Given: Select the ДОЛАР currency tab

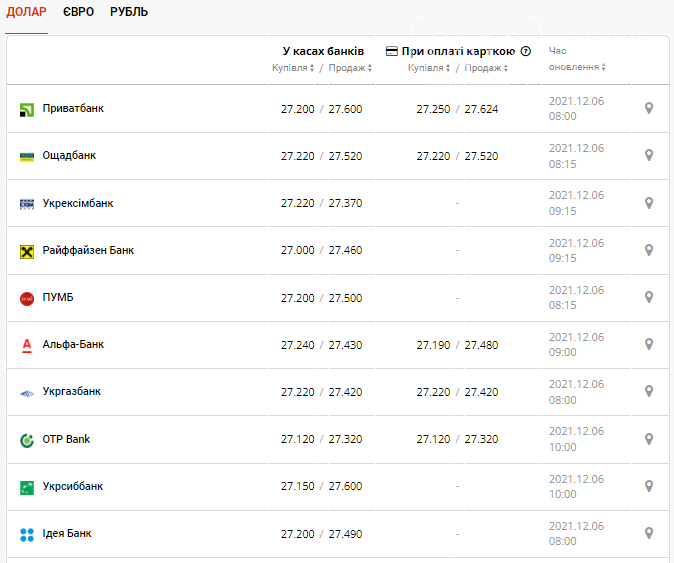Looking at the screenshot, I should (26, 12).
